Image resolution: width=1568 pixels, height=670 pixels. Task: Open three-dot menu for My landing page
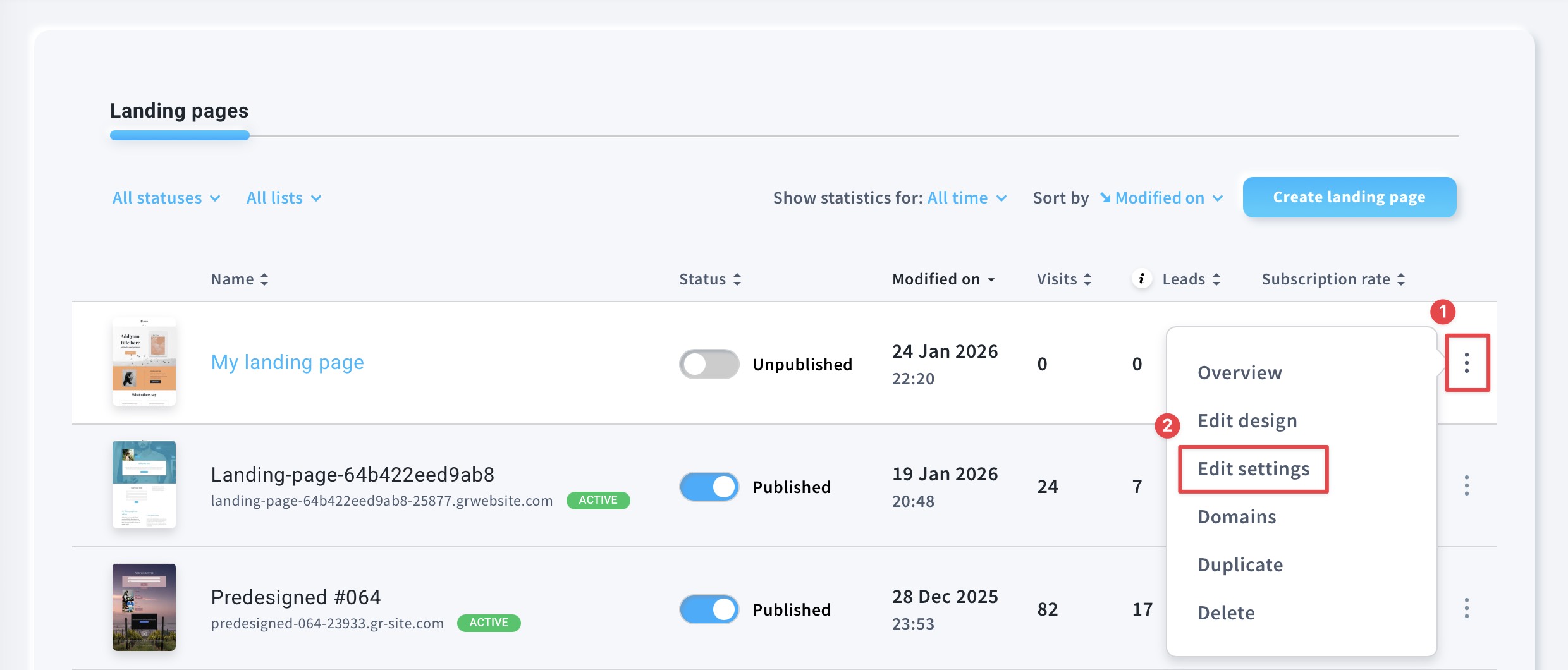(x=1466, y=363)
